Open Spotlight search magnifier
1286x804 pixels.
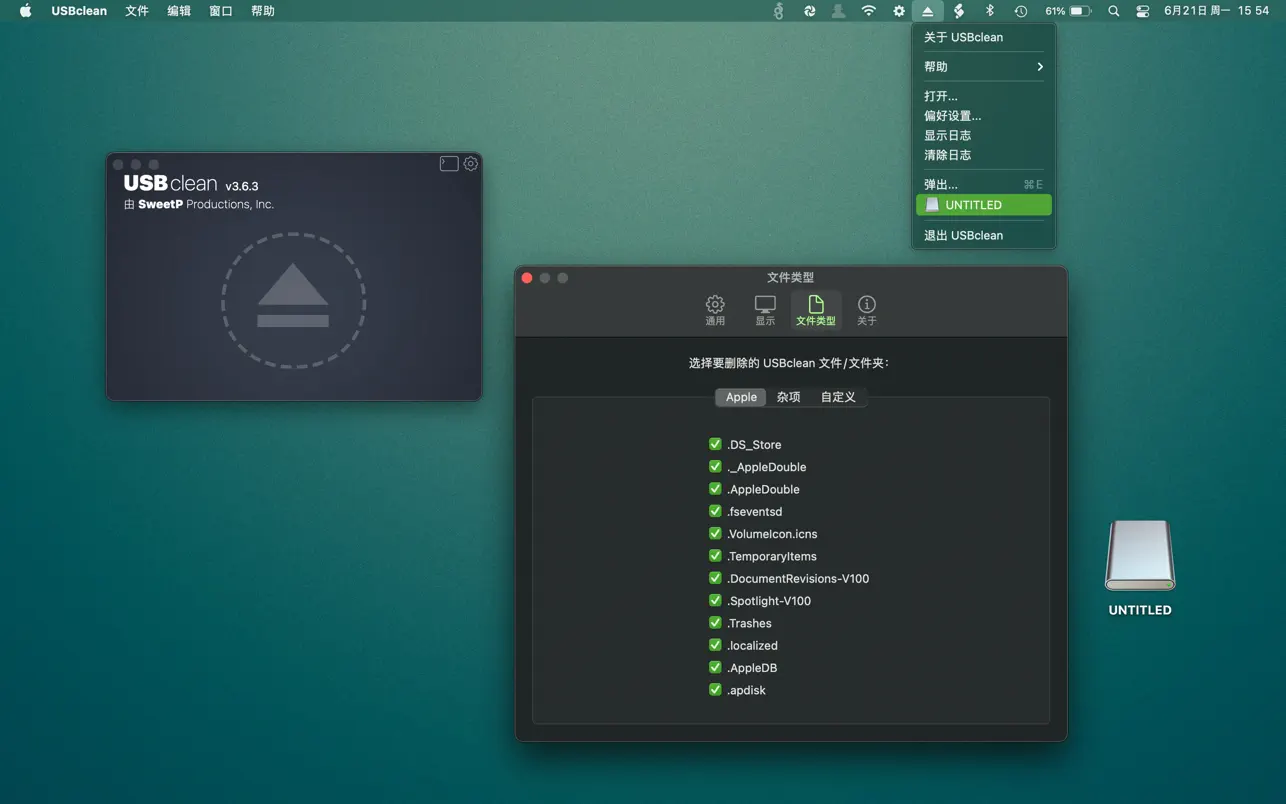click(x=1114, y=11)
